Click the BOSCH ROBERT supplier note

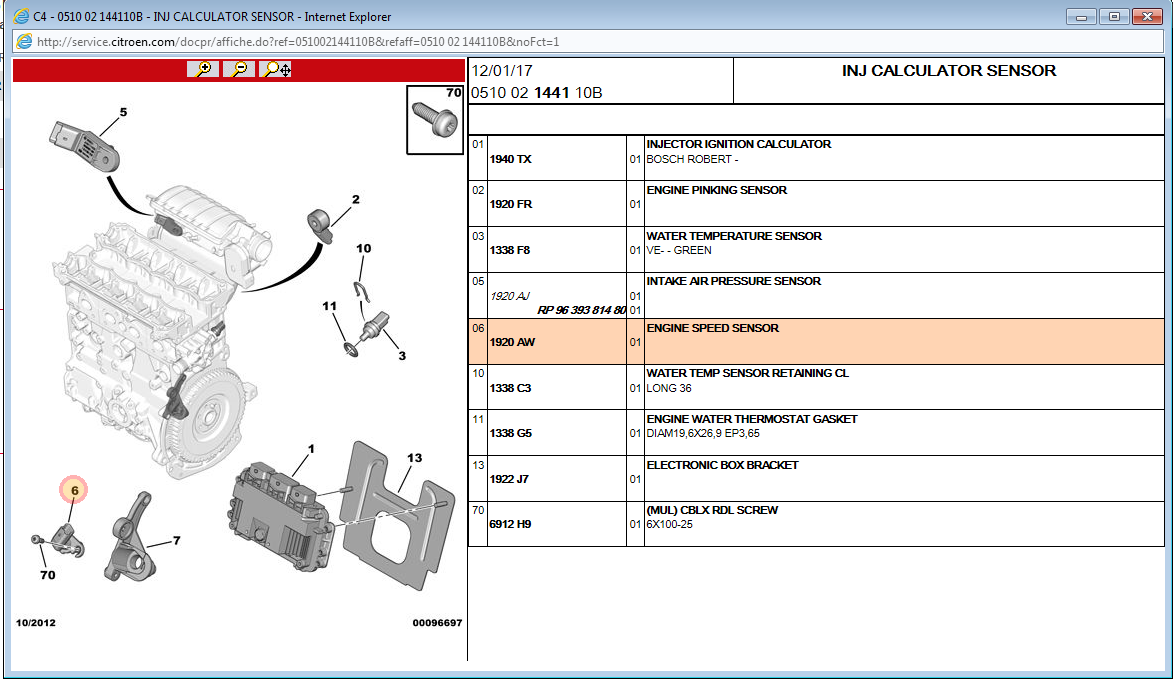pos(692,159)
